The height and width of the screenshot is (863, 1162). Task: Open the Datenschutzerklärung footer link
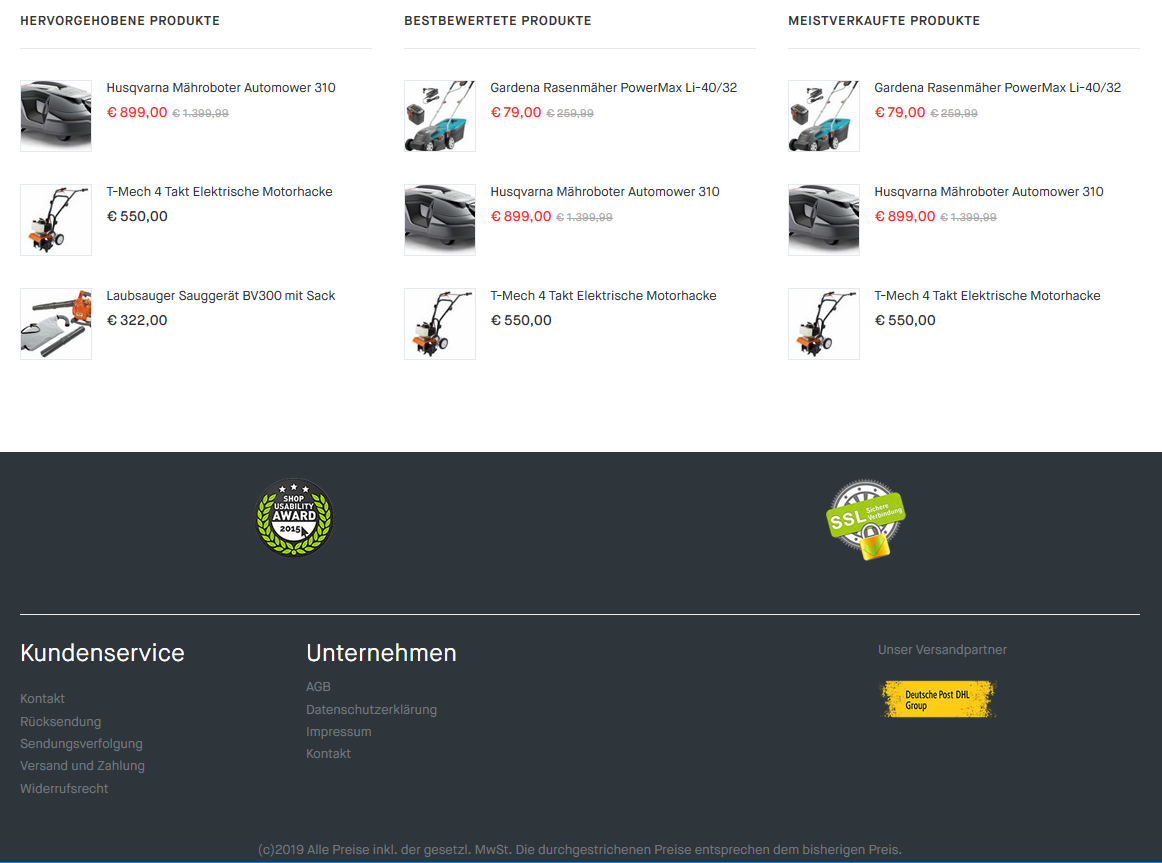pos(371,710)
